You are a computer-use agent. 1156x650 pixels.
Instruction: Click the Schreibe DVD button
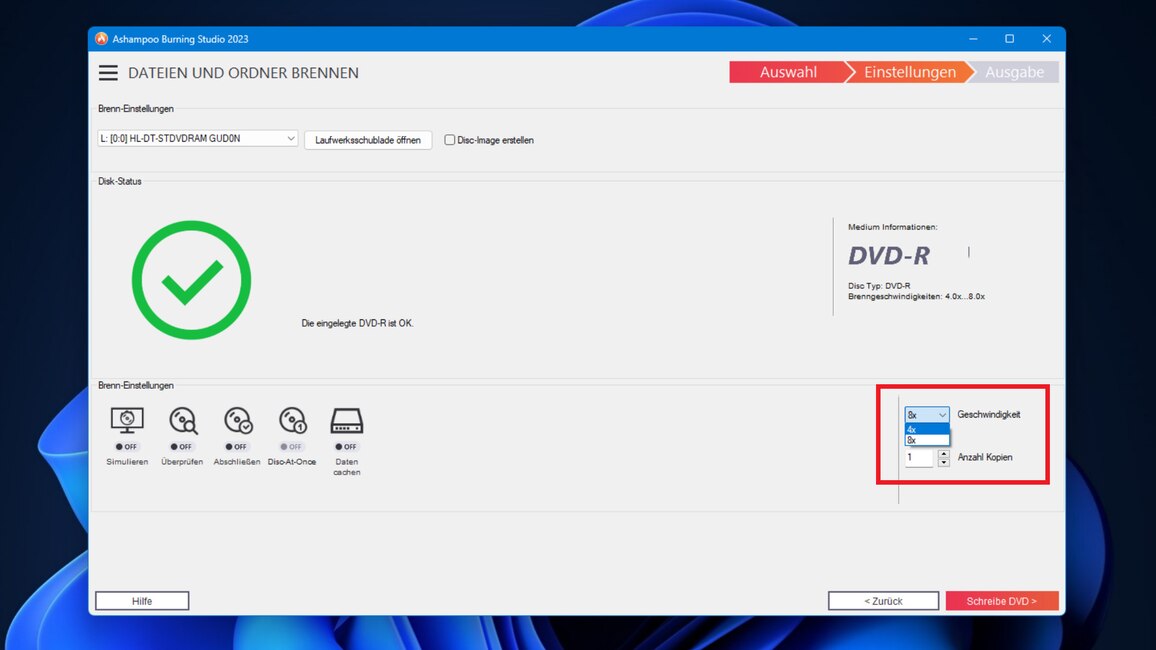point(1001,601)
